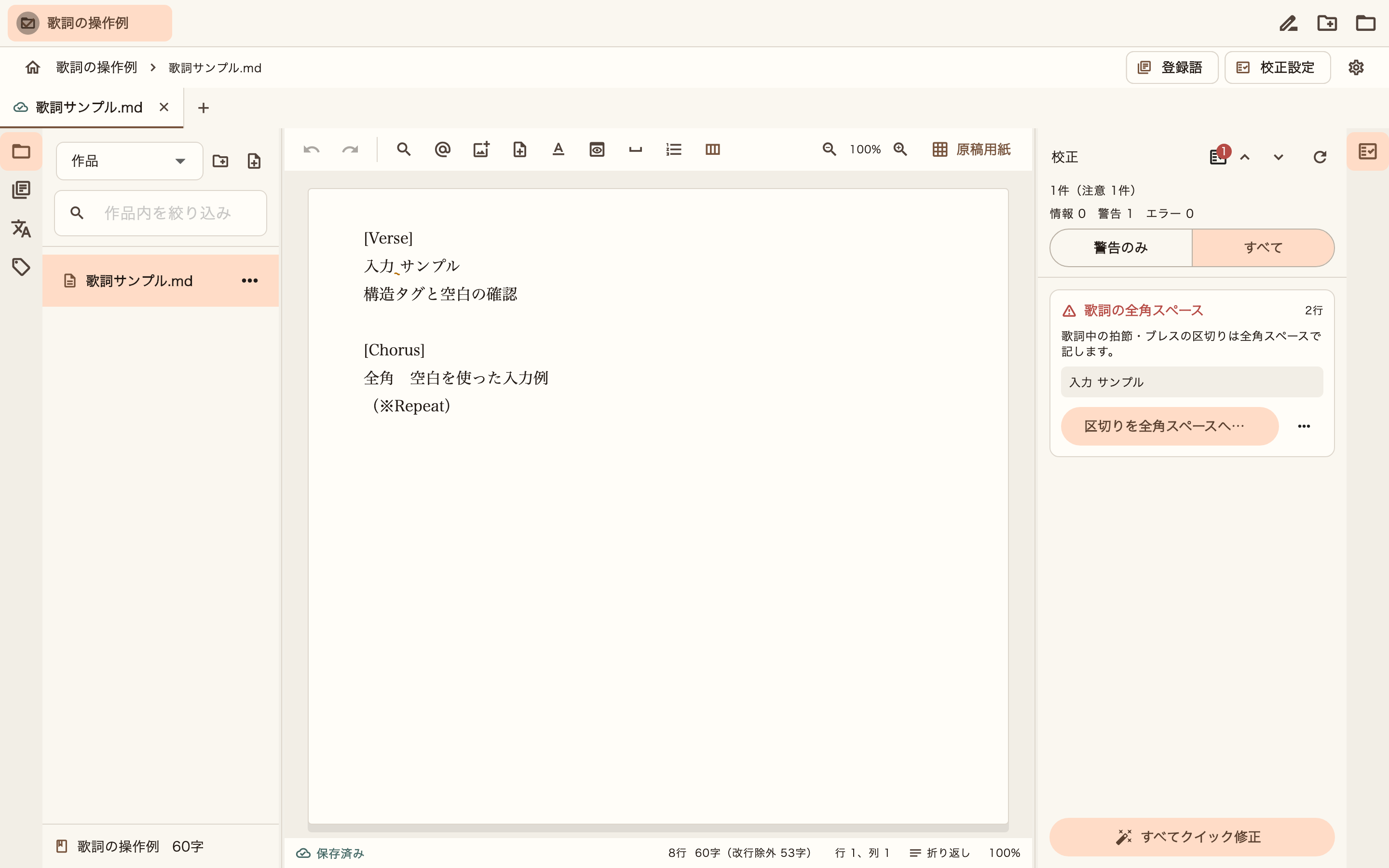
Task: Click すべてクイック修正 button
Action: pyautogui.click(x=1192, y=837)
